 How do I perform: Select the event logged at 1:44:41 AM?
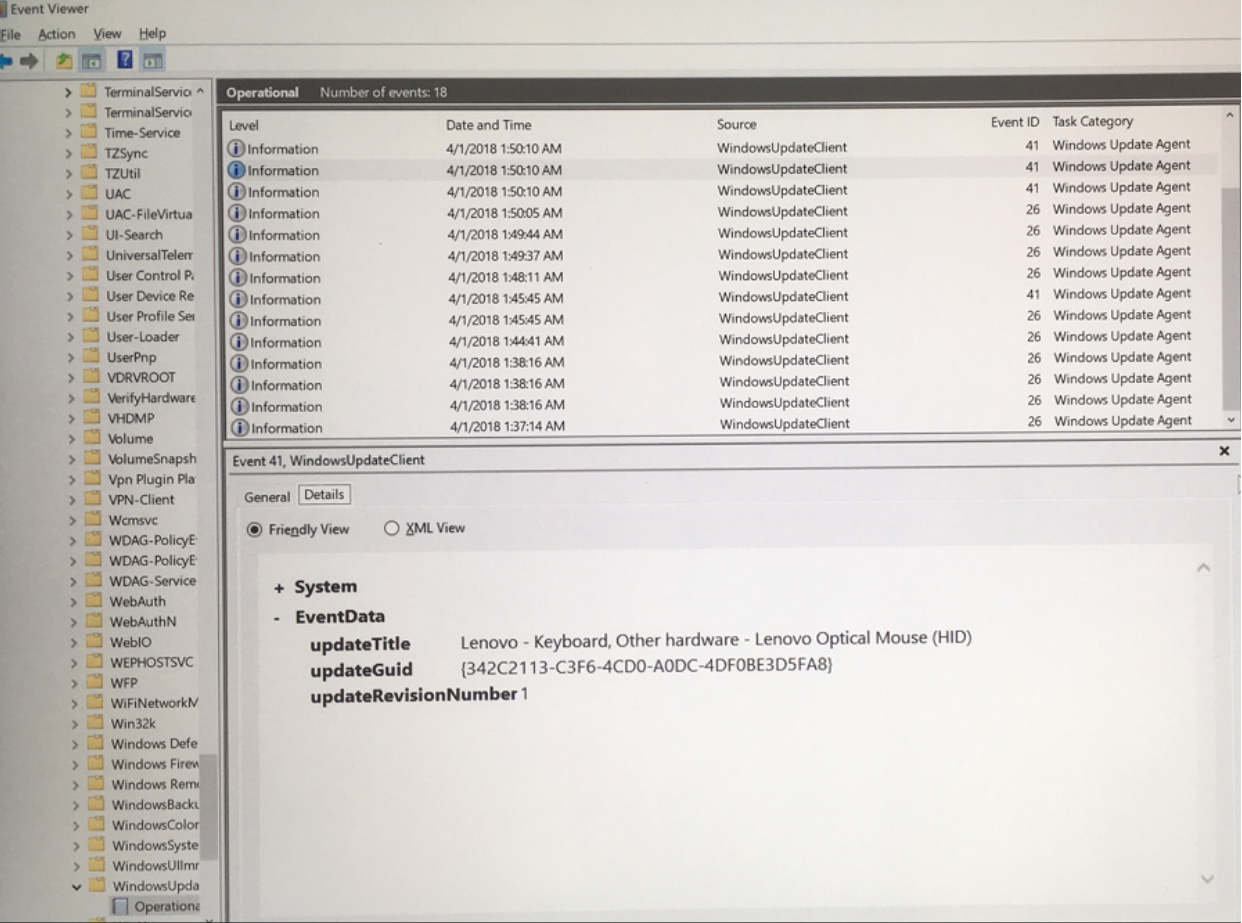[x=723, y=340]
